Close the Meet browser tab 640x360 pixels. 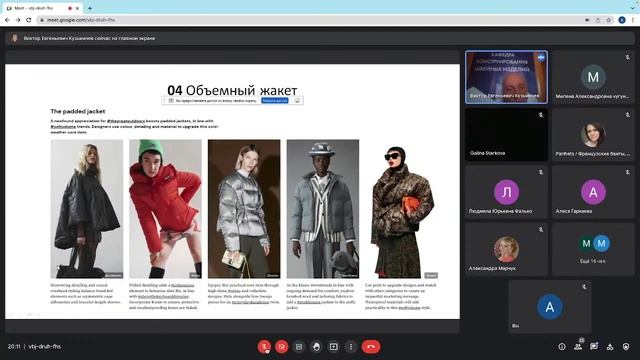tap(77, 8)
